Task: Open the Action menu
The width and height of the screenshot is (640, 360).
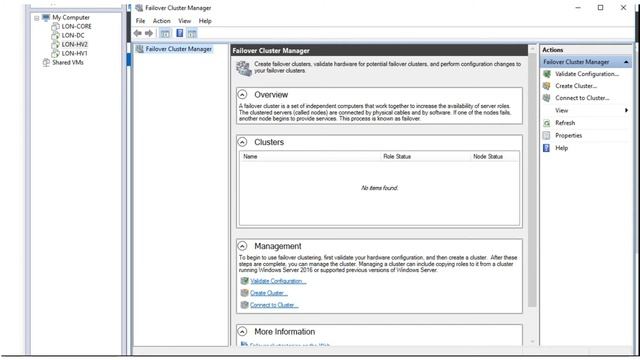Action: point(162,21)
